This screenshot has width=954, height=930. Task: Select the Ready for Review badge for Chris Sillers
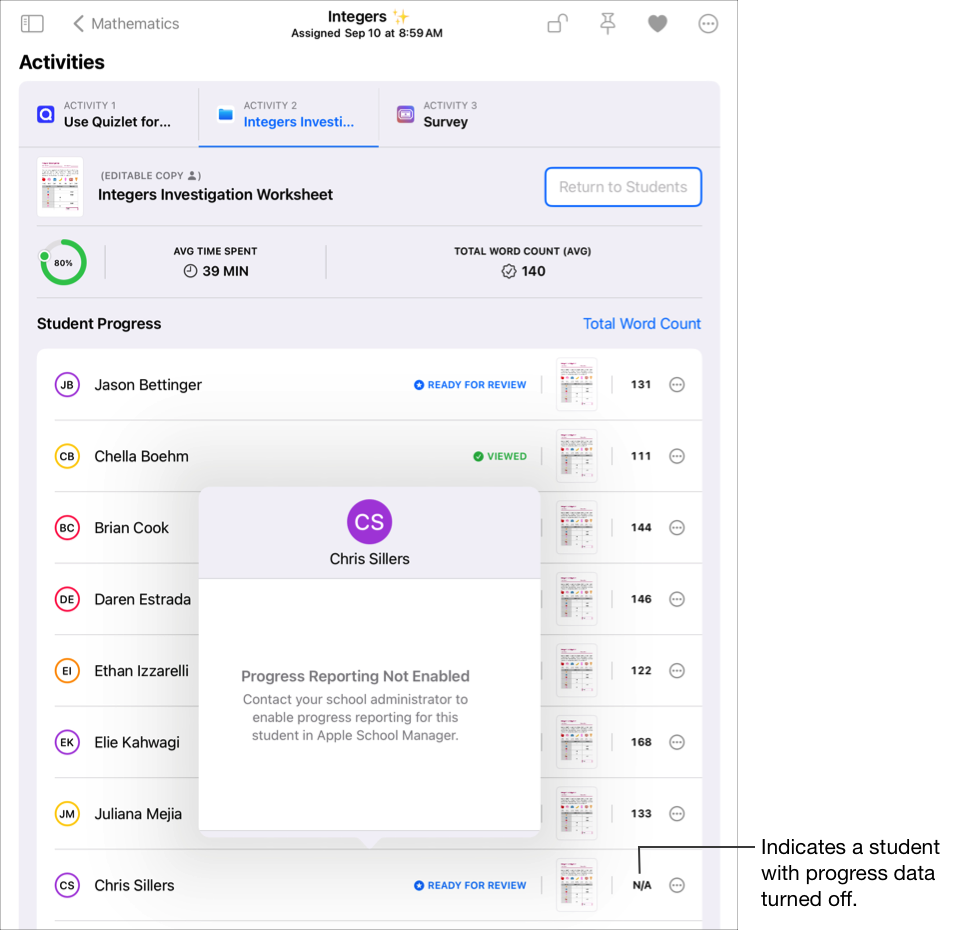click(x=469, y=885)
